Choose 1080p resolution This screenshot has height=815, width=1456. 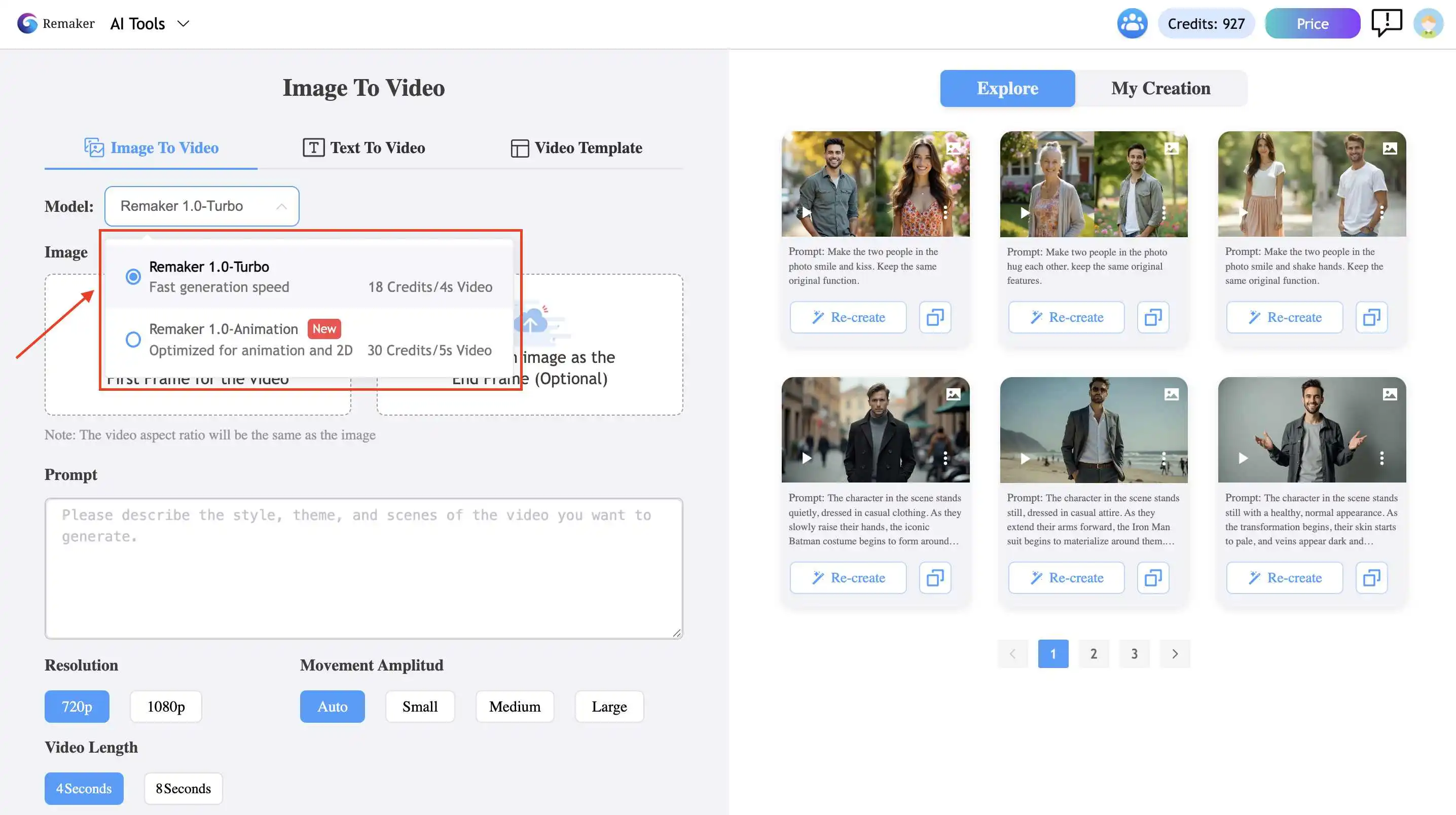[166, 706]
